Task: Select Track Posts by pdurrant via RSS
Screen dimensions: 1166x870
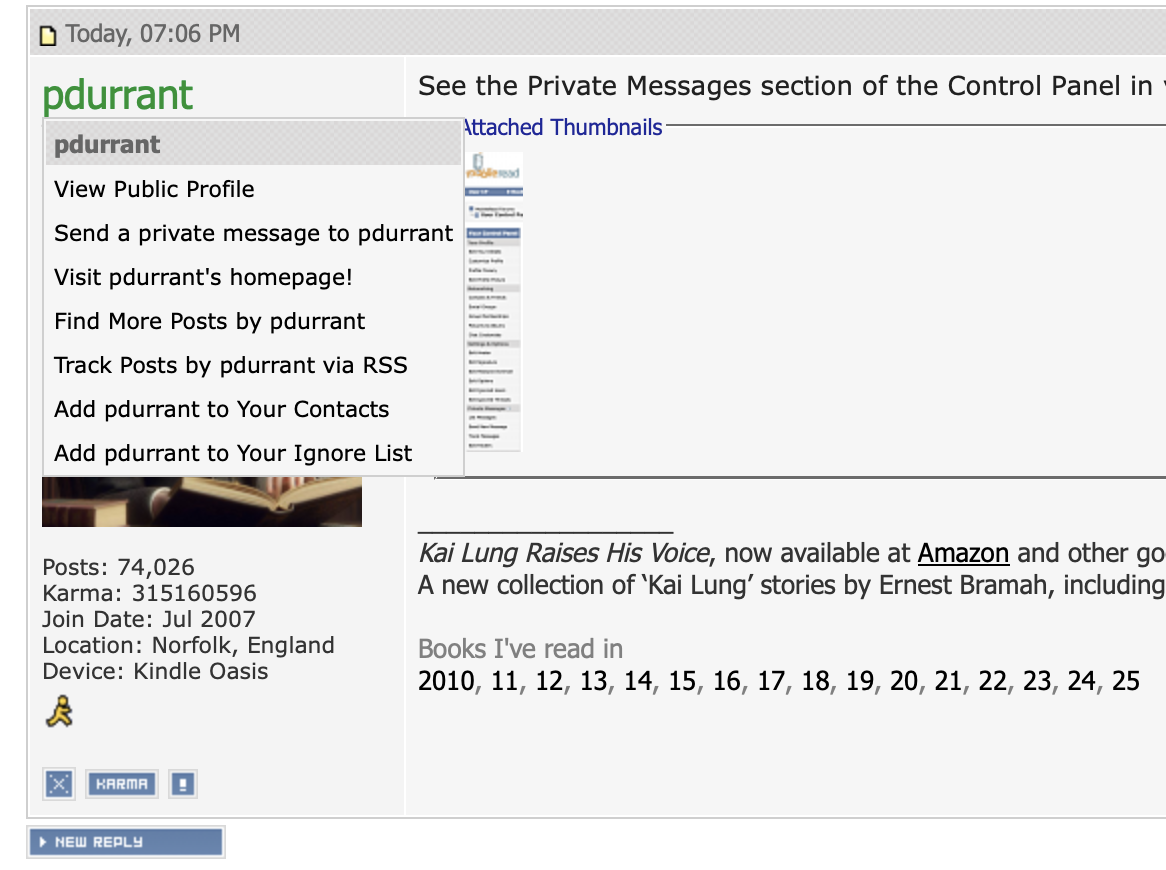Action: coord(230,365)
